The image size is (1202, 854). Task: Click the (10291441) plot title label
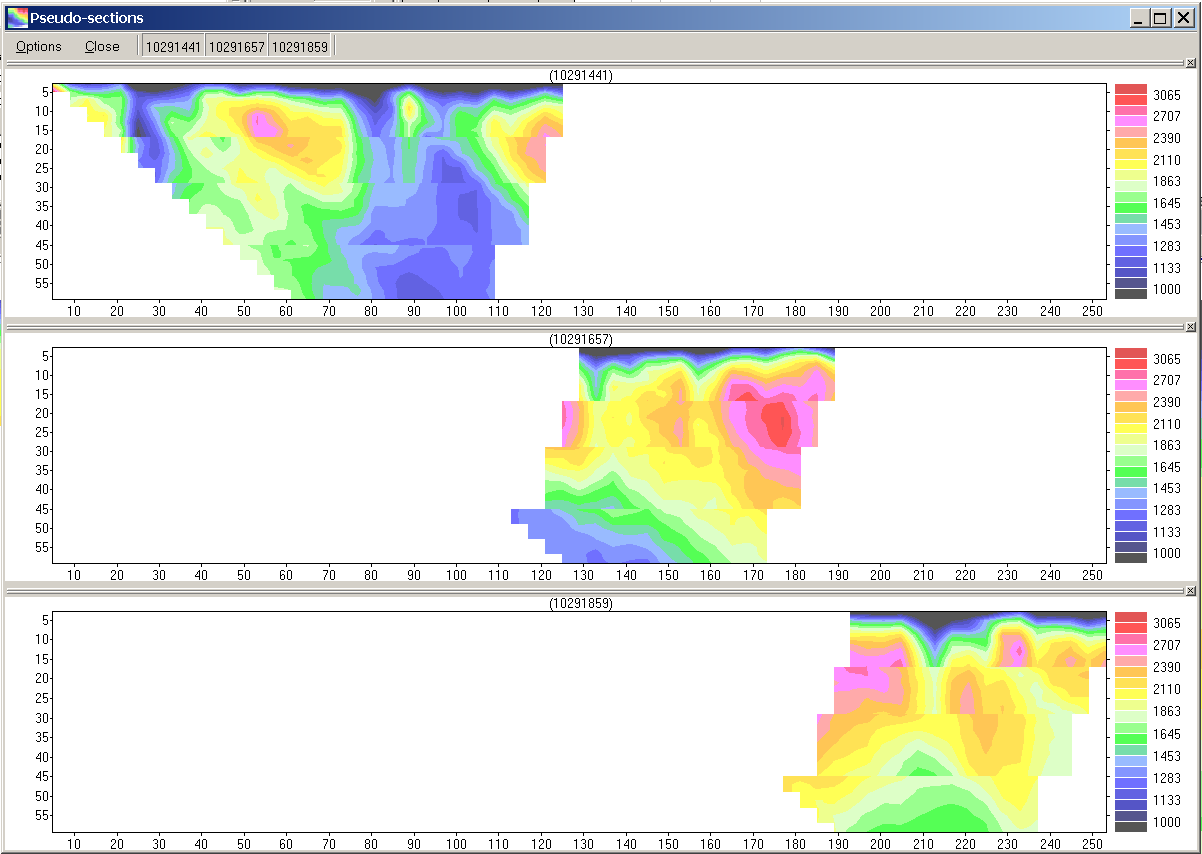tap(583, 76)
